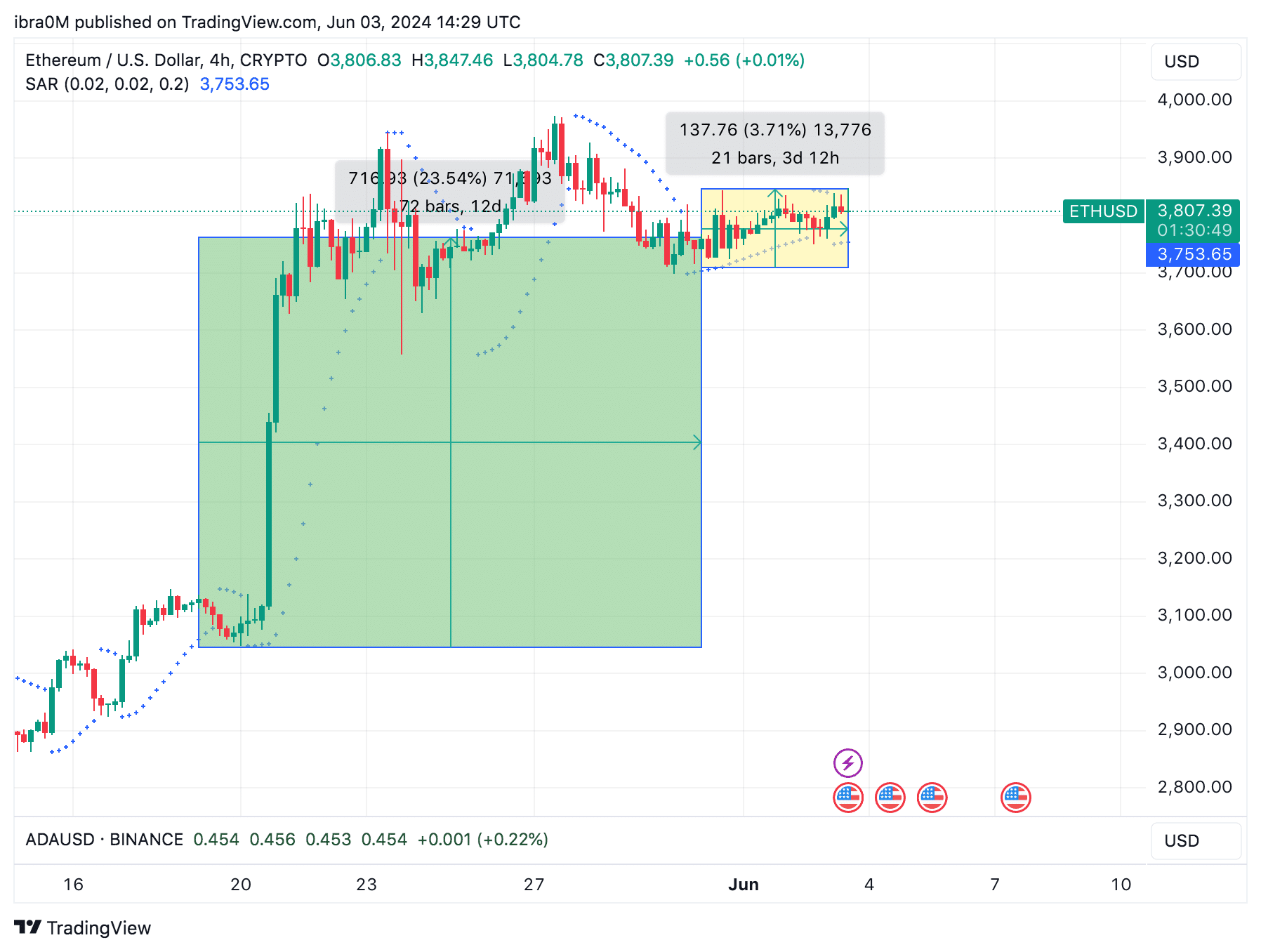This screenshot has width=1261, height=952.
Task: Click the Ethereum / U.S. Dollar symbol title
Action: click(166, 60)
